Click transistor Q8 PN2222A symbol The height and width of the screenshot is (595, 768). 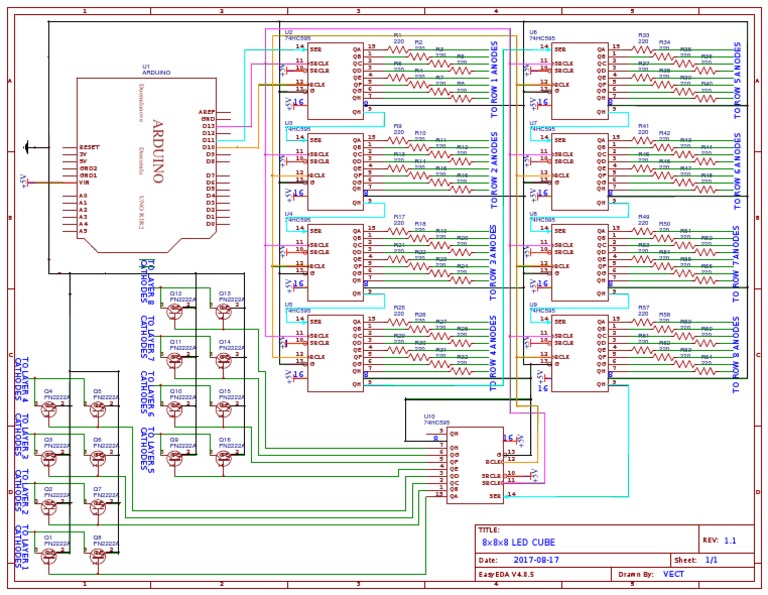[x=98, y=556]
